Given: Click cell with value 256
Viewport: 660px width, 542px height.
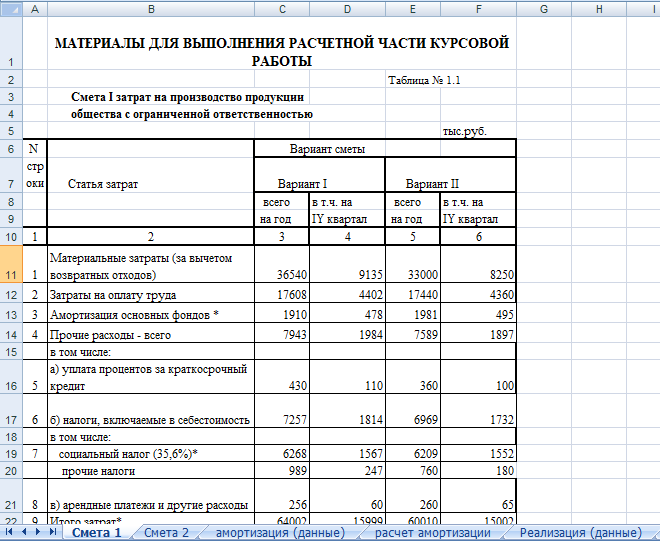Looking at the screenshot, I should click(x=282, y=496).
